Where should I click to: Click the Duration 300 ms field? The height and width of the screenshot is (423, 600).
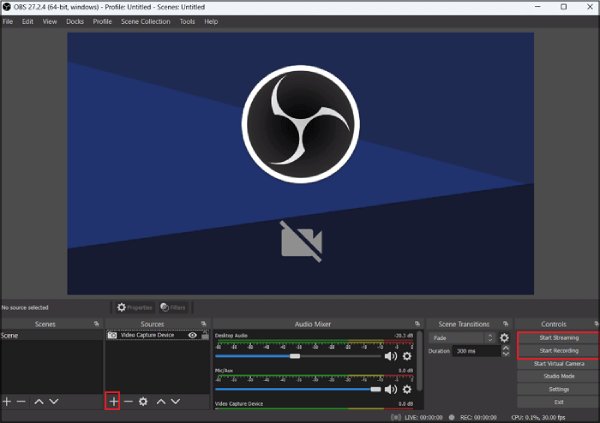pos(476,351)
